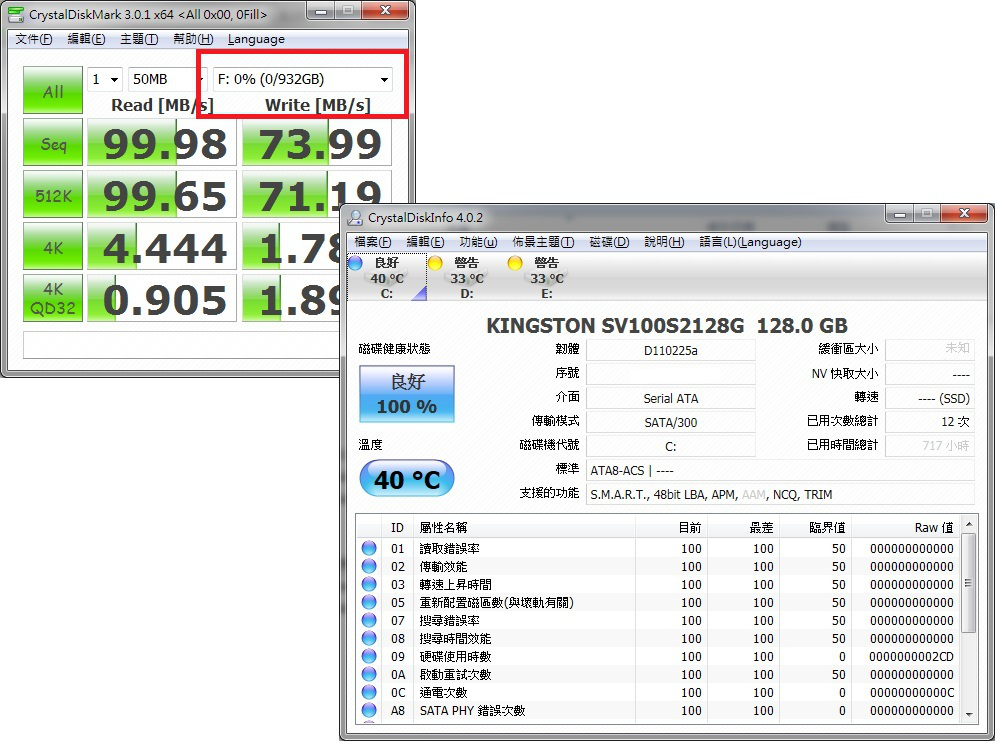The image size is (1000, 750).
Task: Click the 4K read result 4.444
Action: pos(162,246)
